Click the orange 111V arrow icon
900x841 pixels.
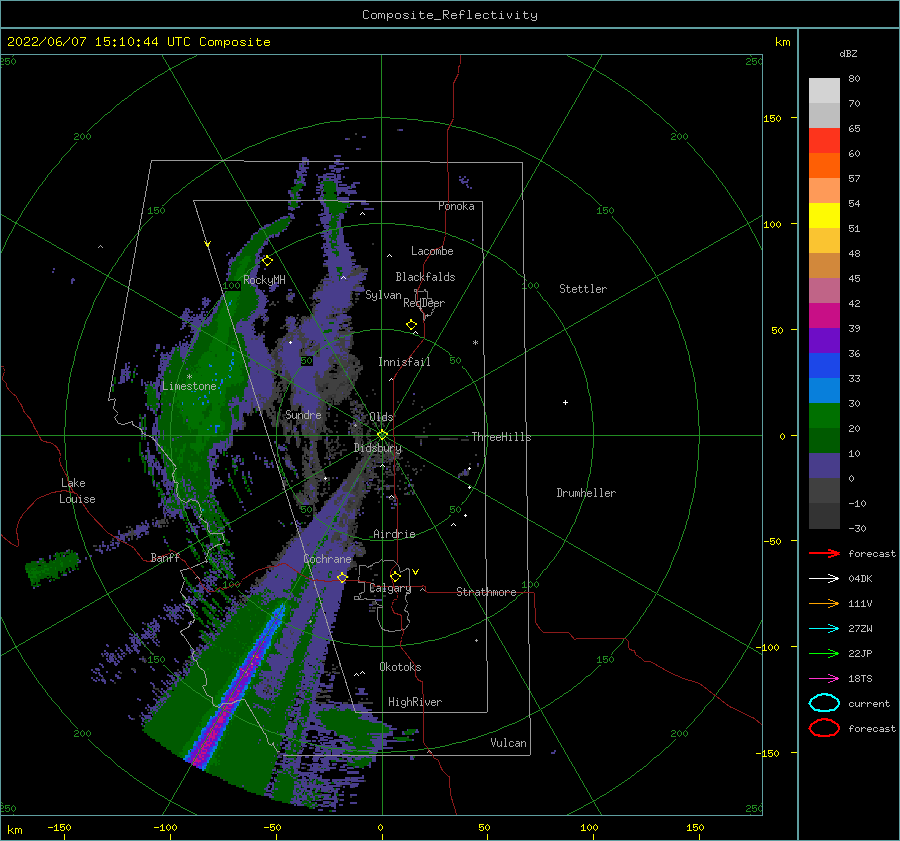pos(824,603)
